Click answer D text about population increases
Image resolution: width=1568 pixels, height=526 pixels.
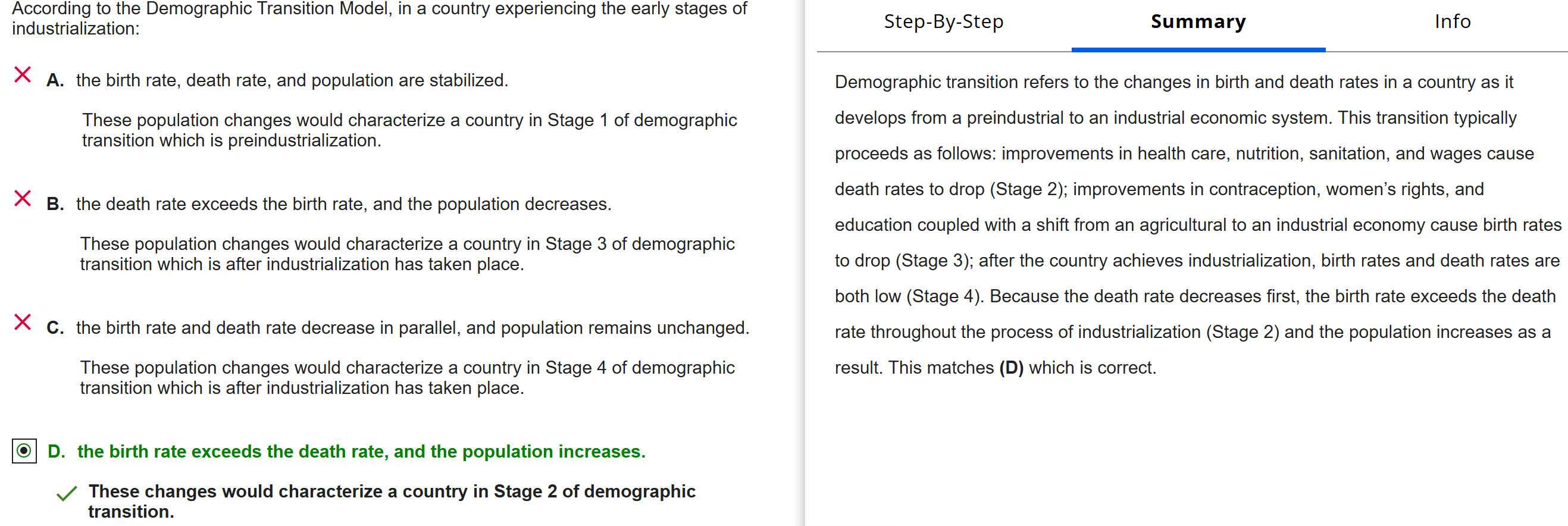[x=361, y=451]
